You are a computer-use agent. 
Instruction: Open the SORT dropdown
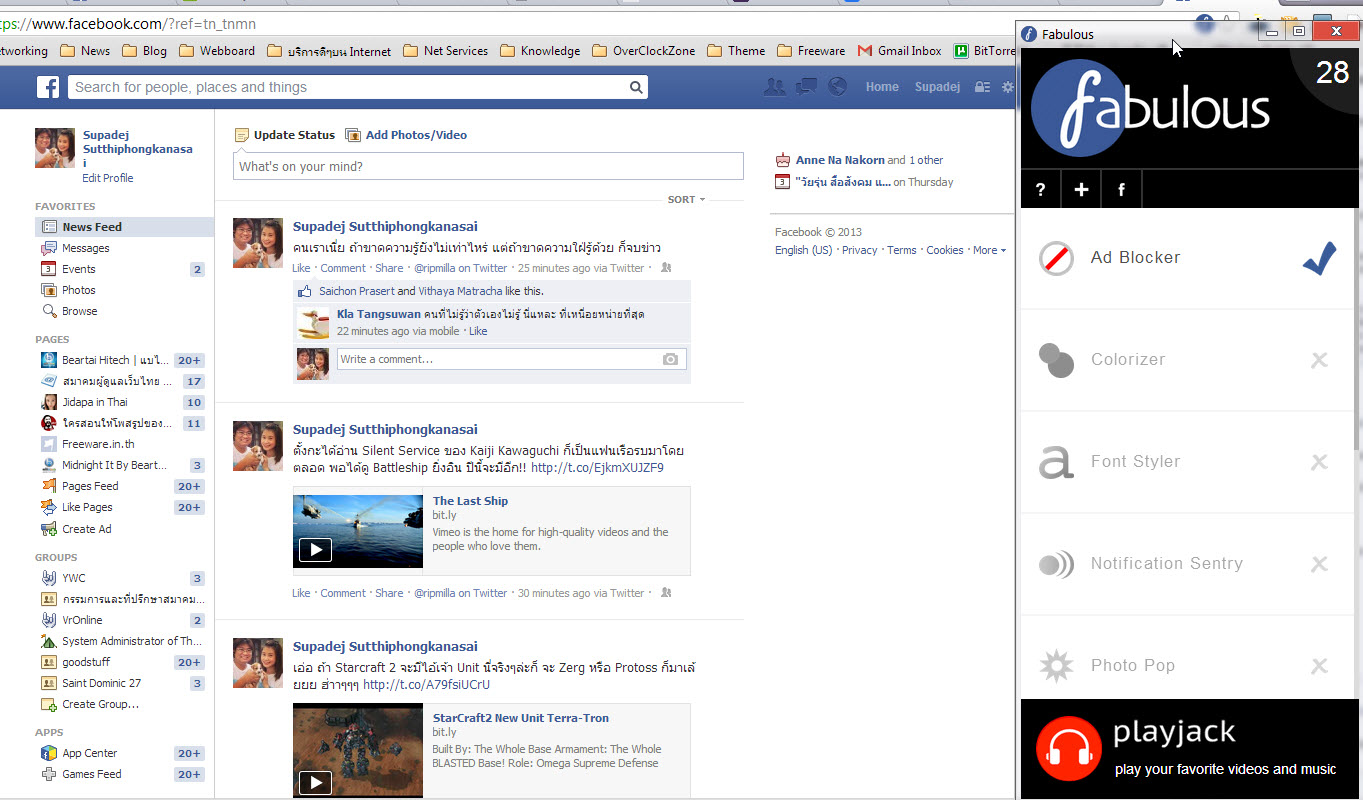686,200
